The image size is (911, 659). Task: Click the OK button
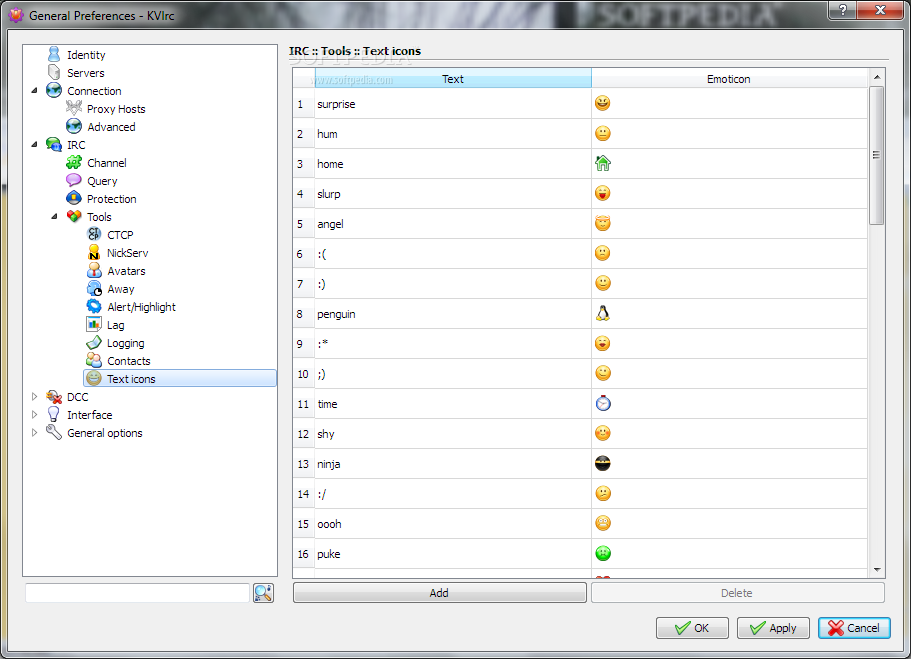pos(692,628)
